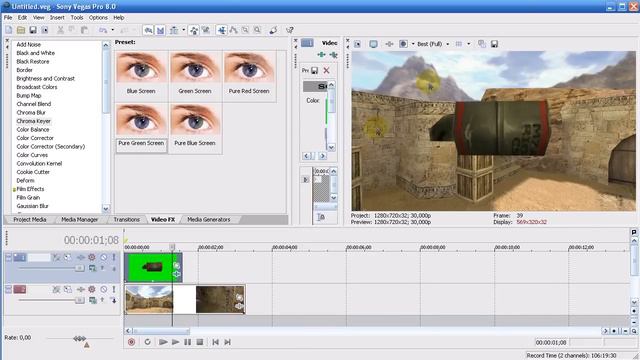The height and width of the screenshot is (360, 640).
Task: Save preview snapshot to file icon
Action: (494, 44)
